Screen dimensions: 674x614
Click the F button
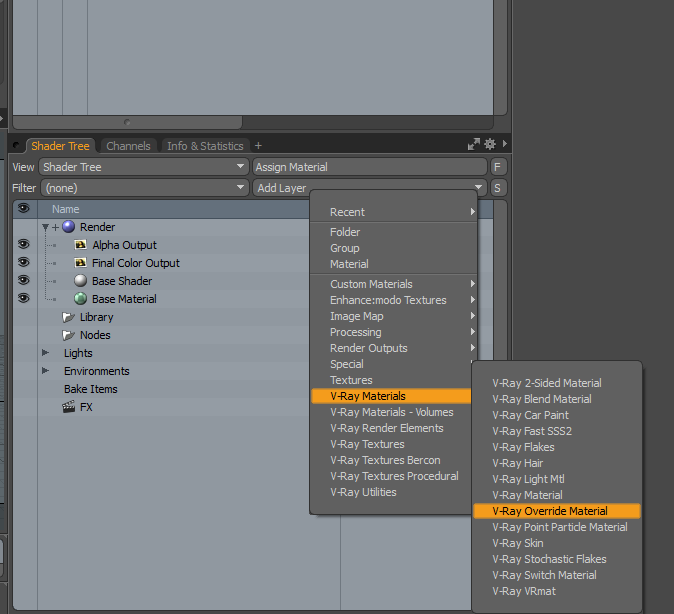tap(498, 167)
